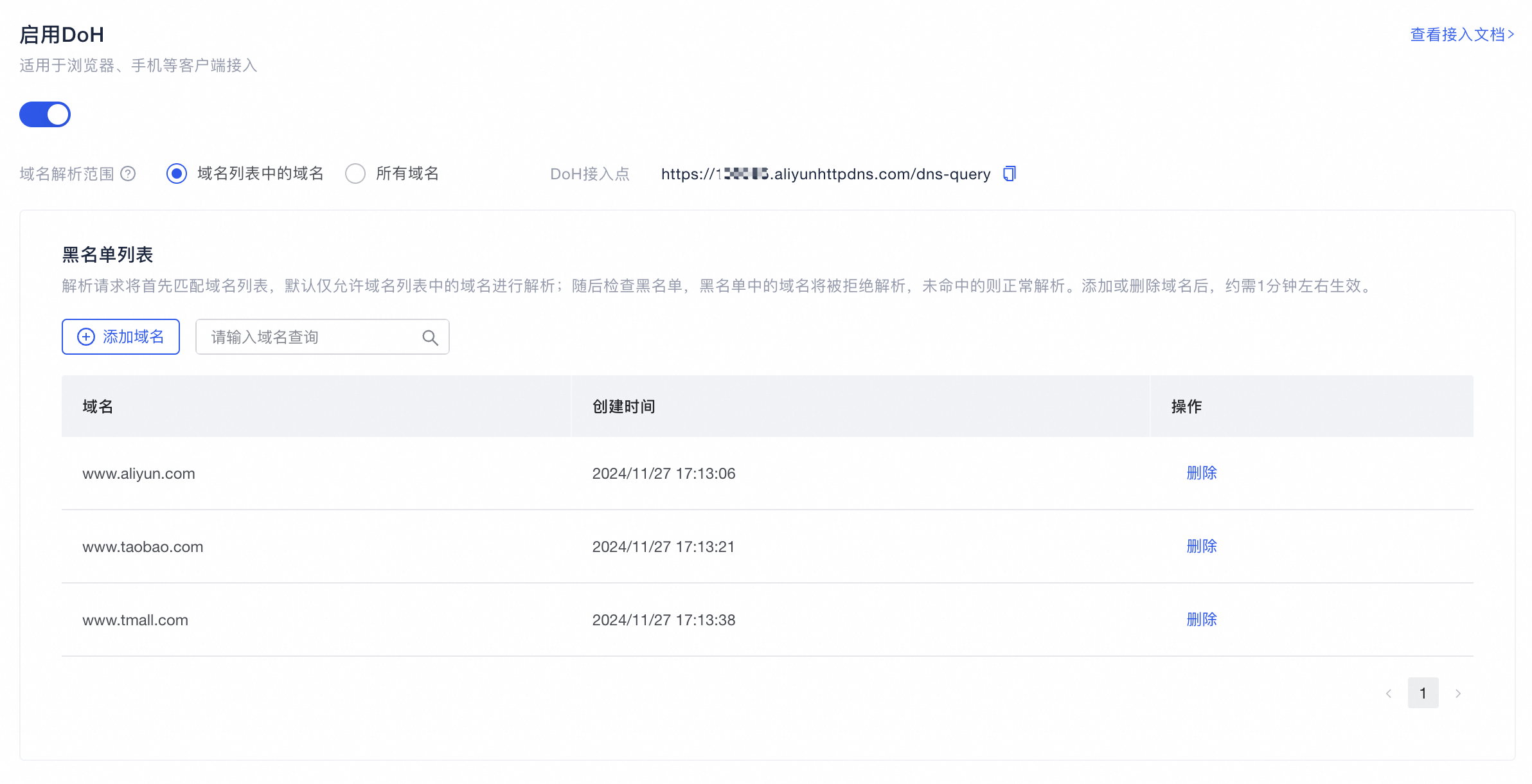The image size is (1532, 784).
Task: Select 域名列表中的域名 radio option
Action: (x=177, y=174)
